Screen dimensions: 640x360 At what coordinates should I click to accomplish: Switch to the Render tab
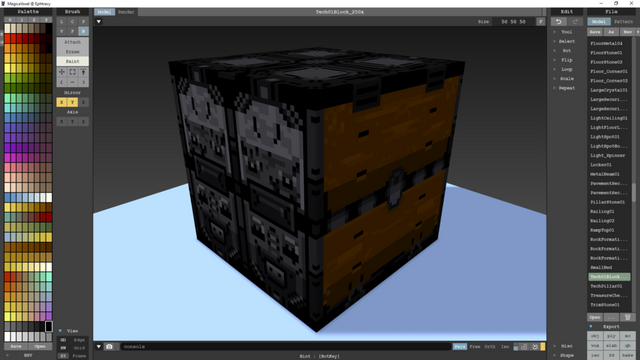(126, 12)
